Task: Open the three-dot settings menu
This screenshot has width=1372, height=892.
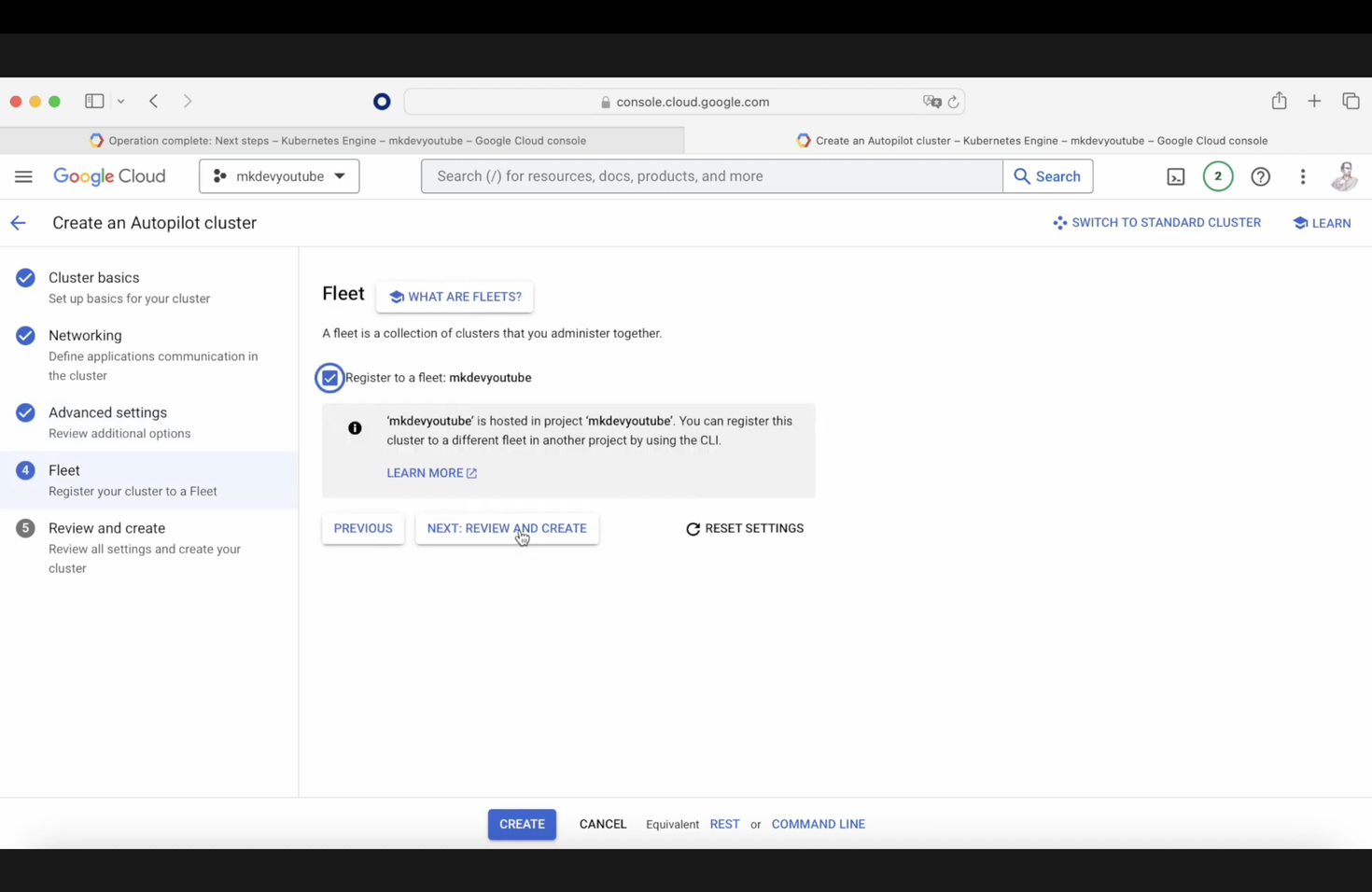Action: pyautogui.click(x=1303, y=176)
